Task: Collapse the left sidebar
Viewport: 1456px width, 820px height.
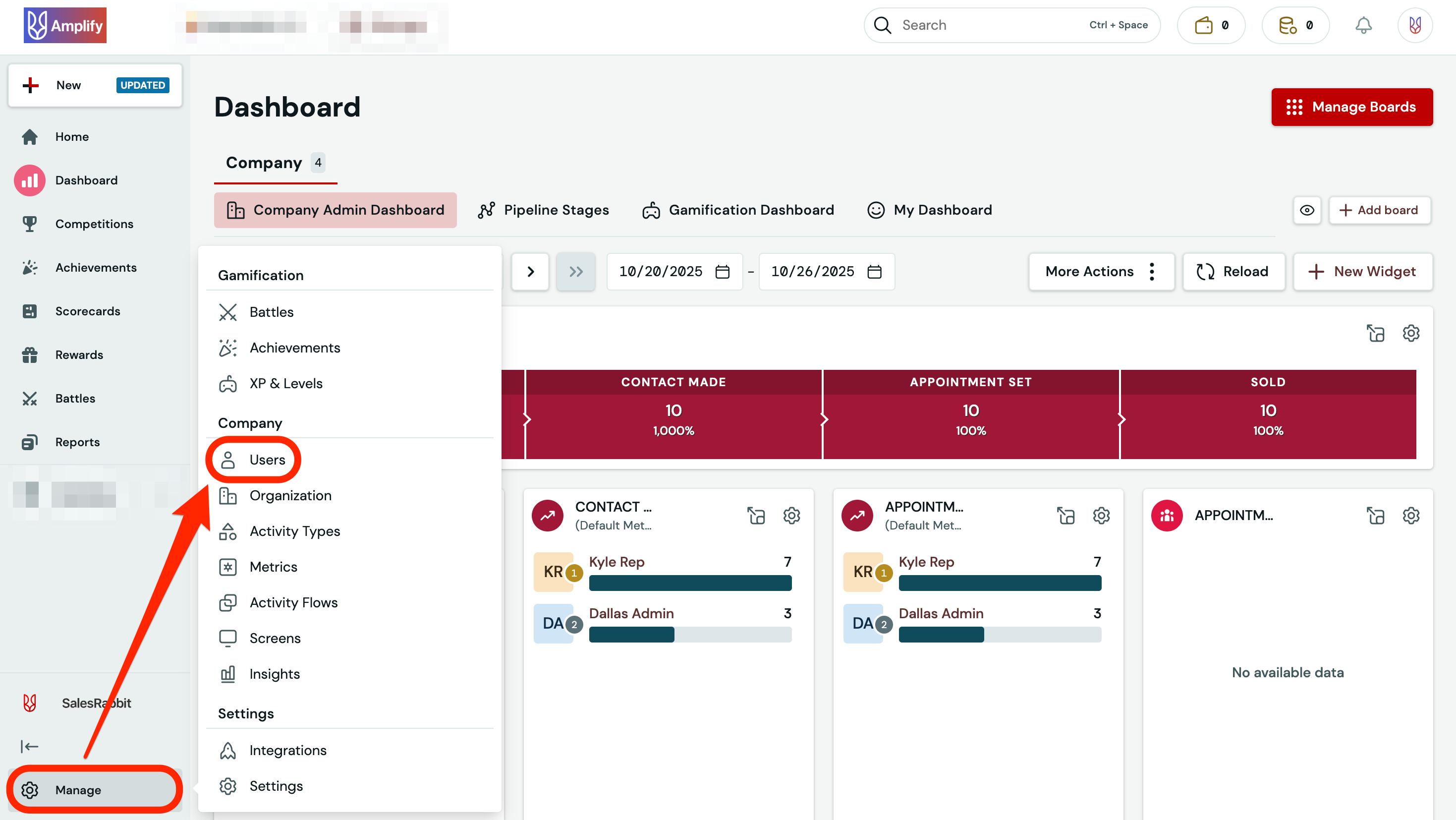Action: [x=29, y=746]
